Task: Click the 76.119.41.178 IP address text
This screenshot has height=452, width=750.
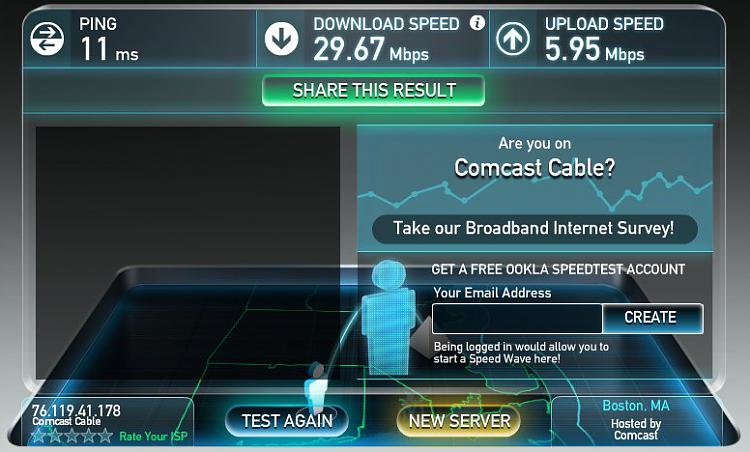Action: click(76, 410)
